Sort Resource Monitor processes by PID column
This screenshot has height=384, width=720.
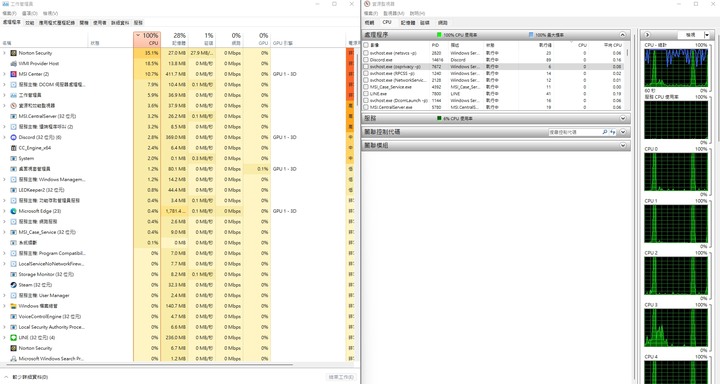[435, 45]
